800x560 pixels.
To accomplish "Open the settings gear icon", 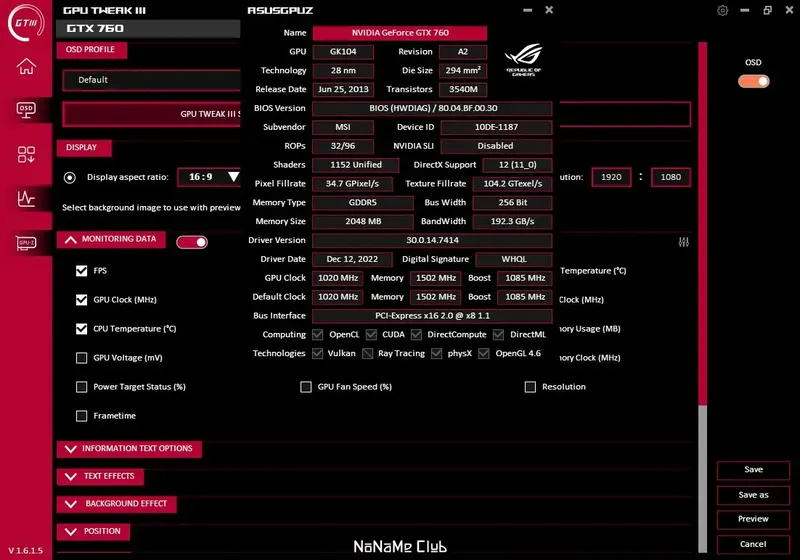I will 722,10.
